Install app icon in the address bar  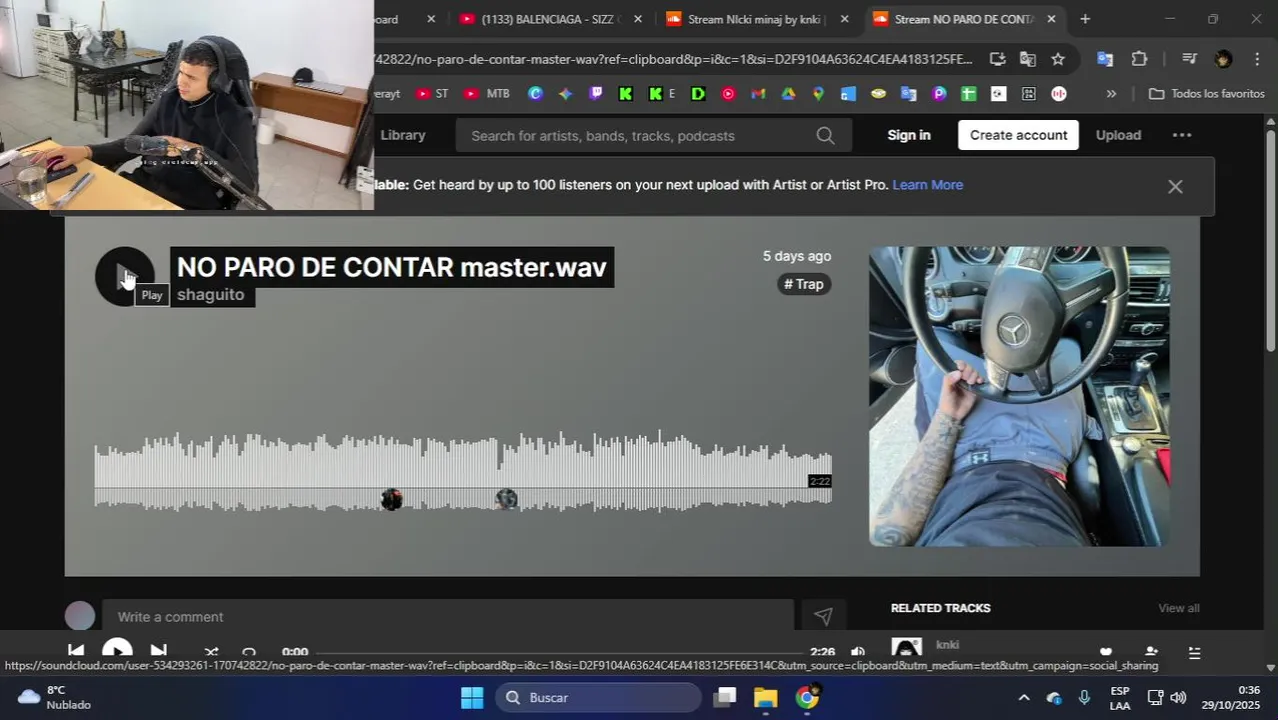click(997, 59)
